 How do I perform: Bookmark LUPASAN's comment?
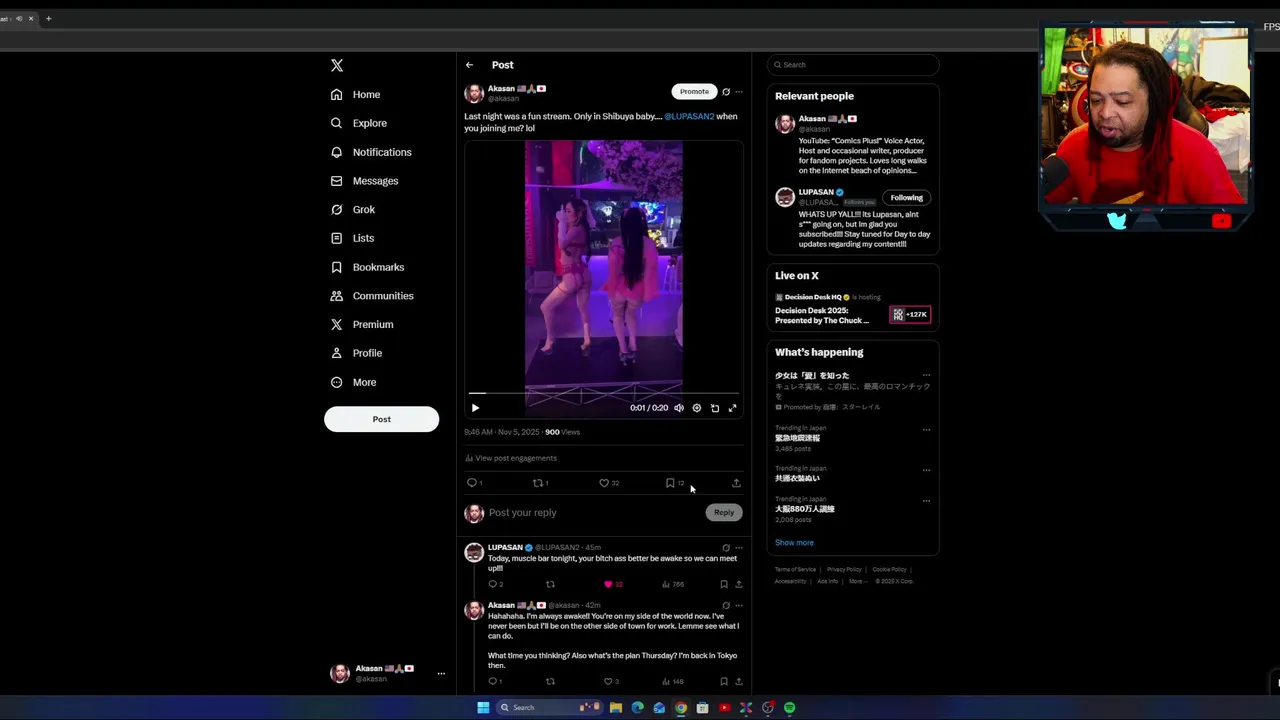coord(724,584)
